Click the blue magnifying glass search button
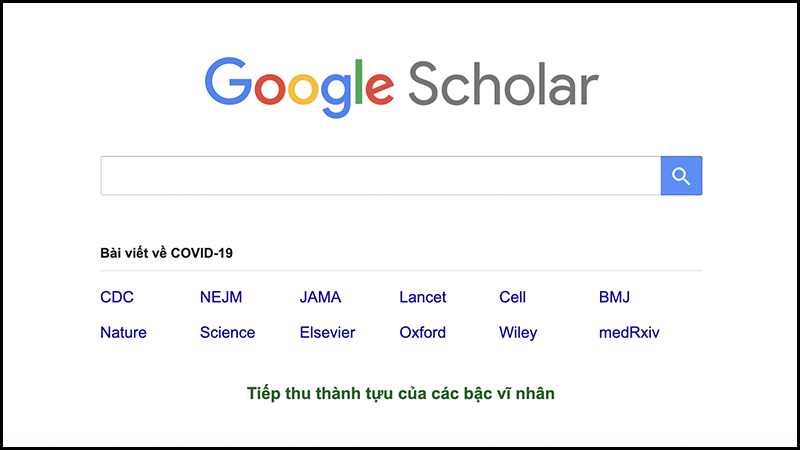Screen dimensions: 800x450 pos(681,176)
